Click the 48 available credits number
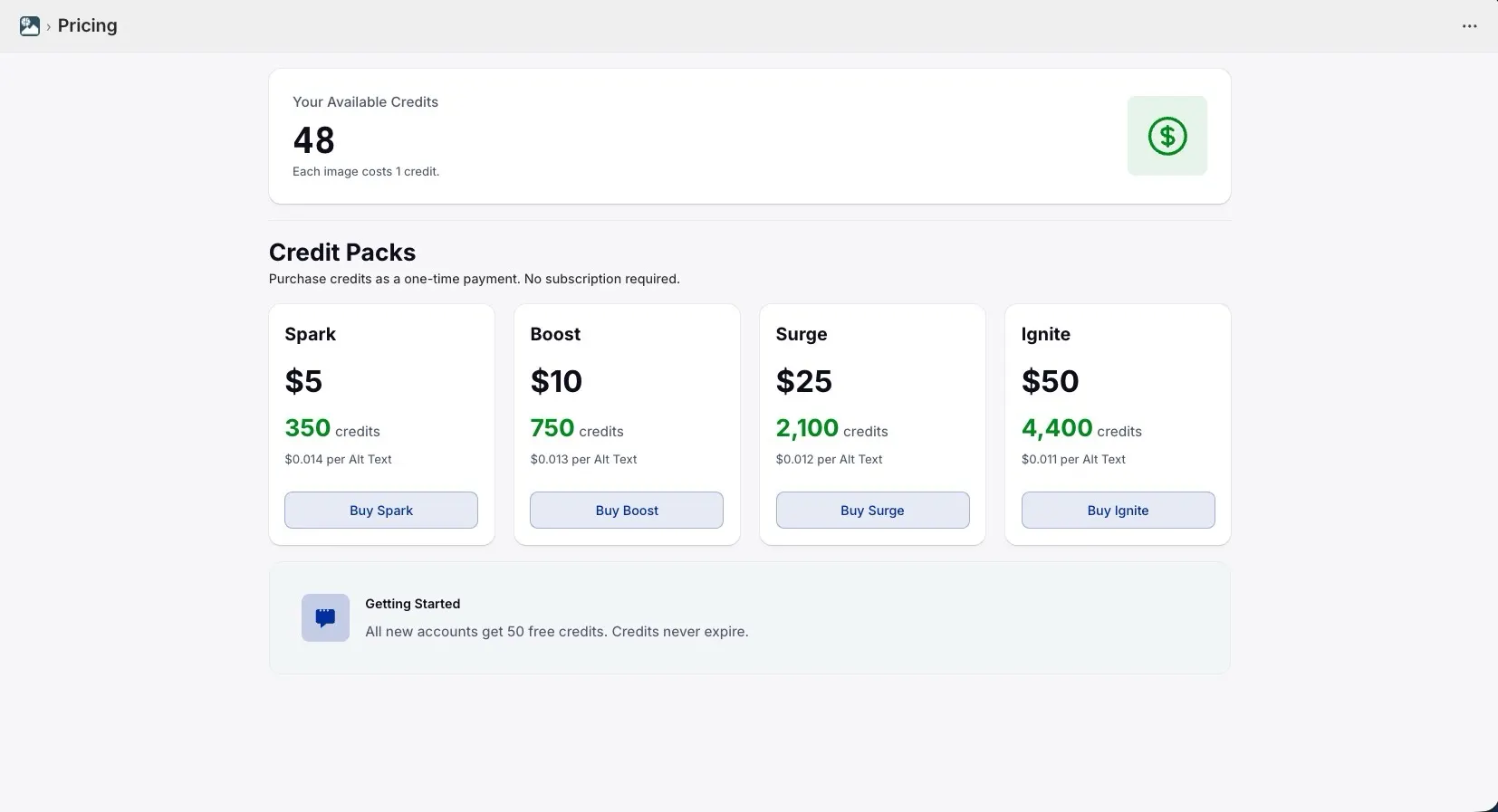The width and height of the screenshot is (1498, 812). [313, 140]
